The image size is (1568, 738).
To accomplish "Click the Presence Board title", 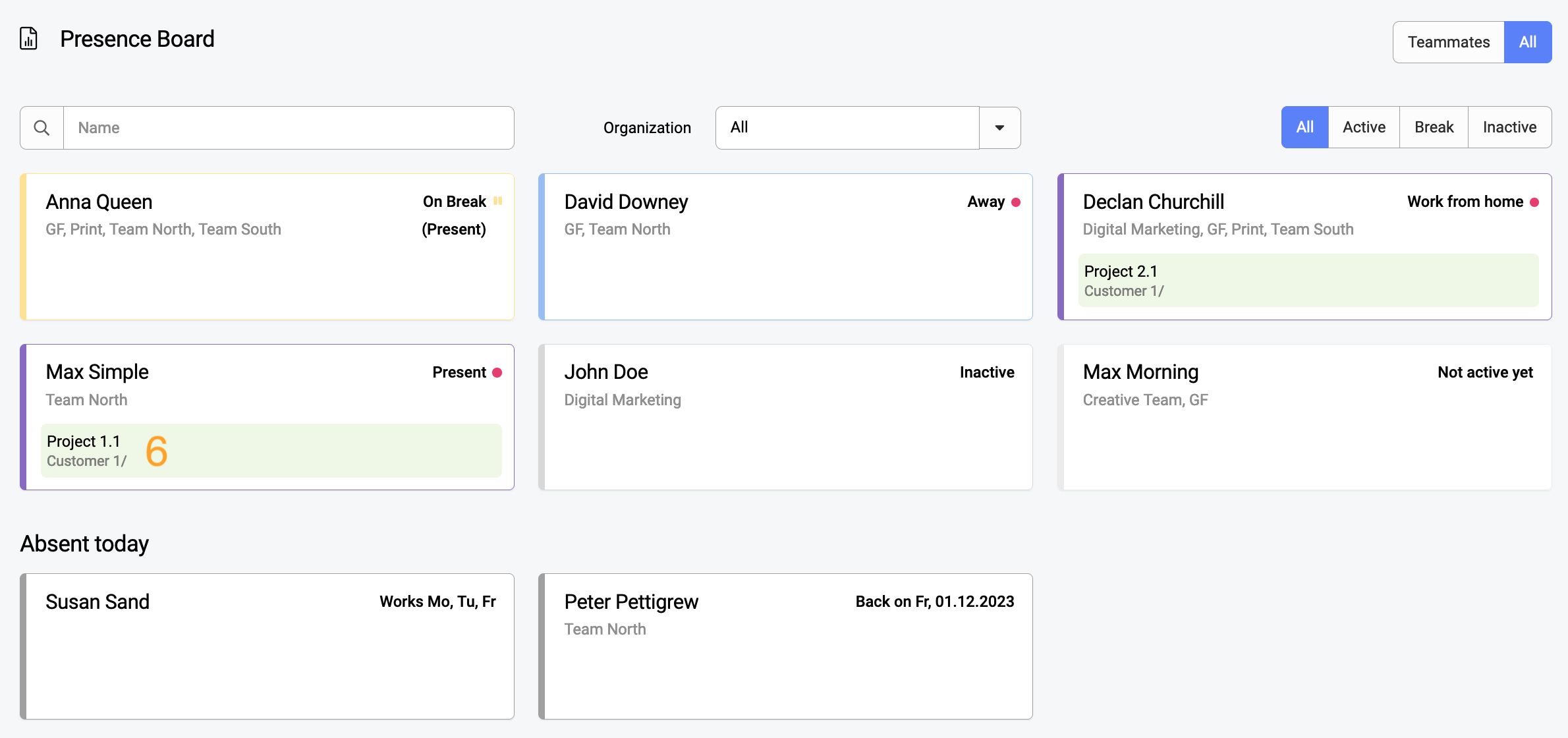I will coord(137,39).
